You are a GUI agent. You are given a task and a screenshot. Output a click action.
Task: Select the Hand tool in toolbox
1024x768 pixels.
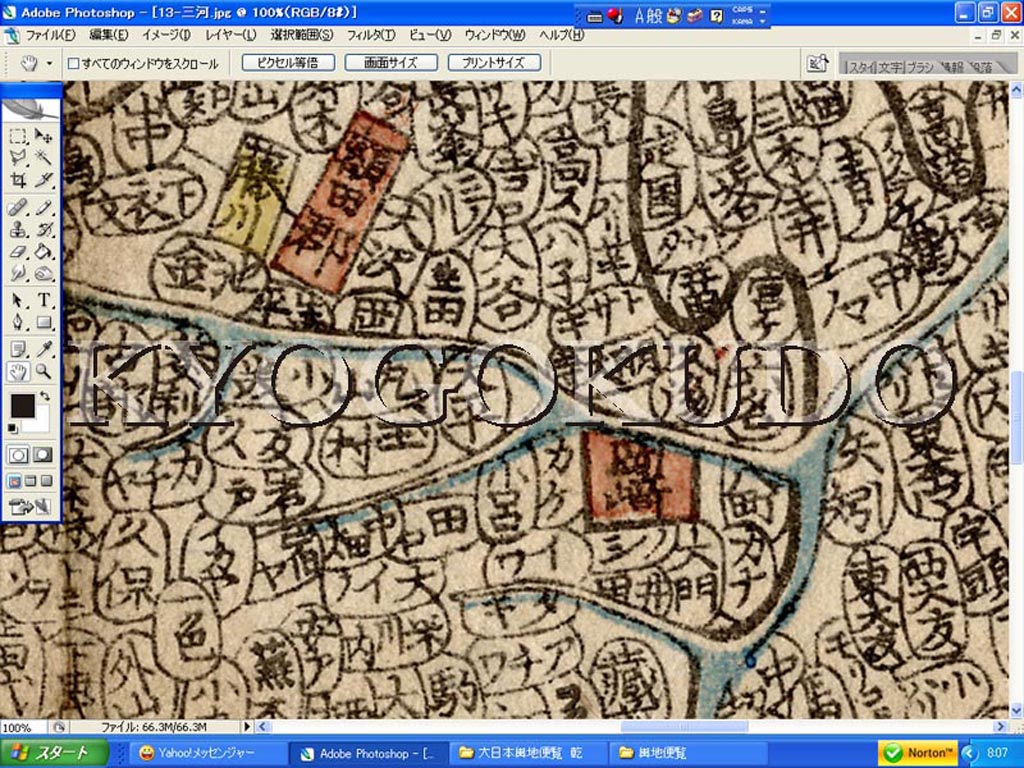click(x=18, y=372)
